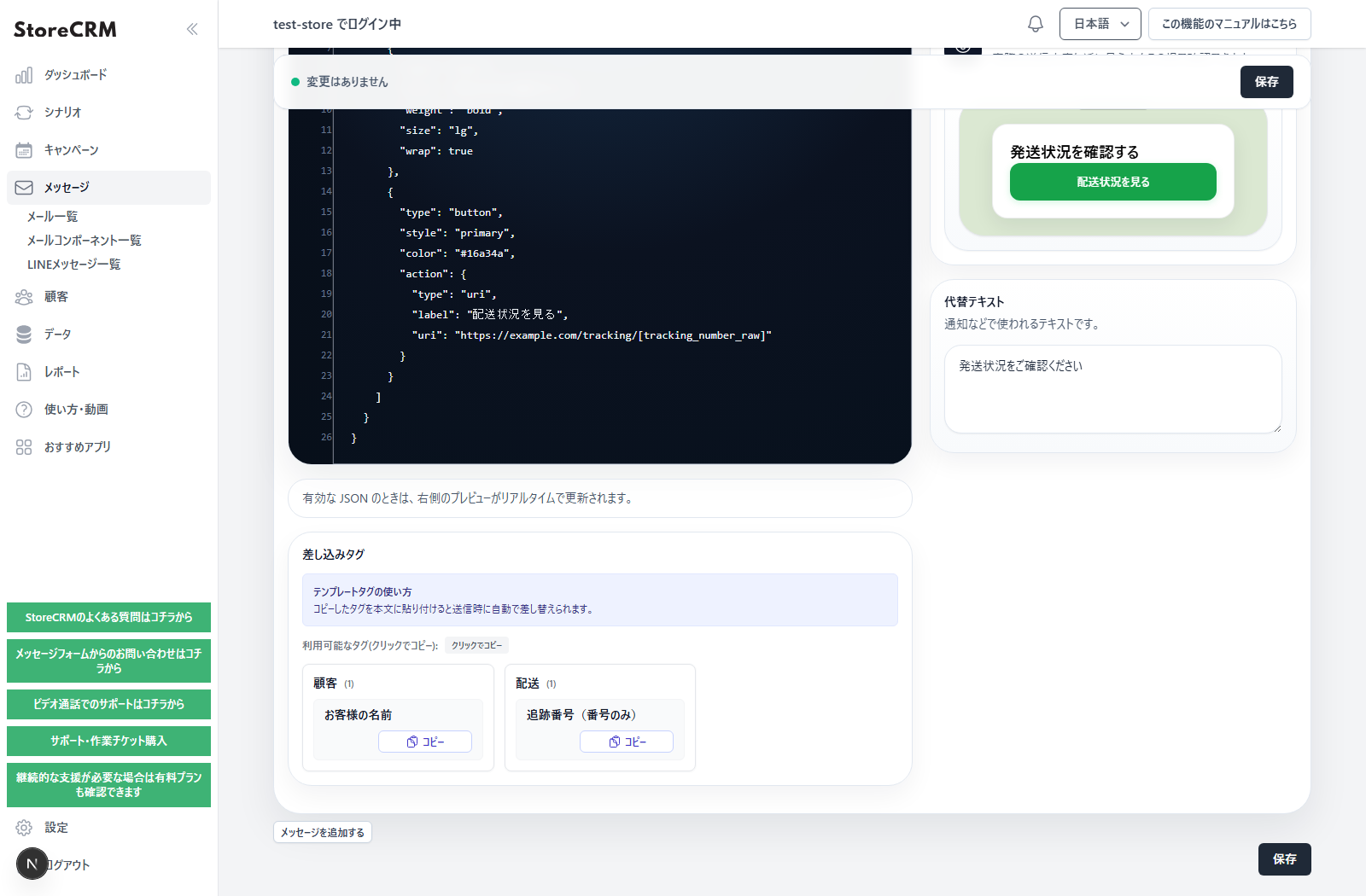Click the bottom-right 保存 button
Image resolution: width=1366 pixels, height=896 pixels.
(1285, 859)
